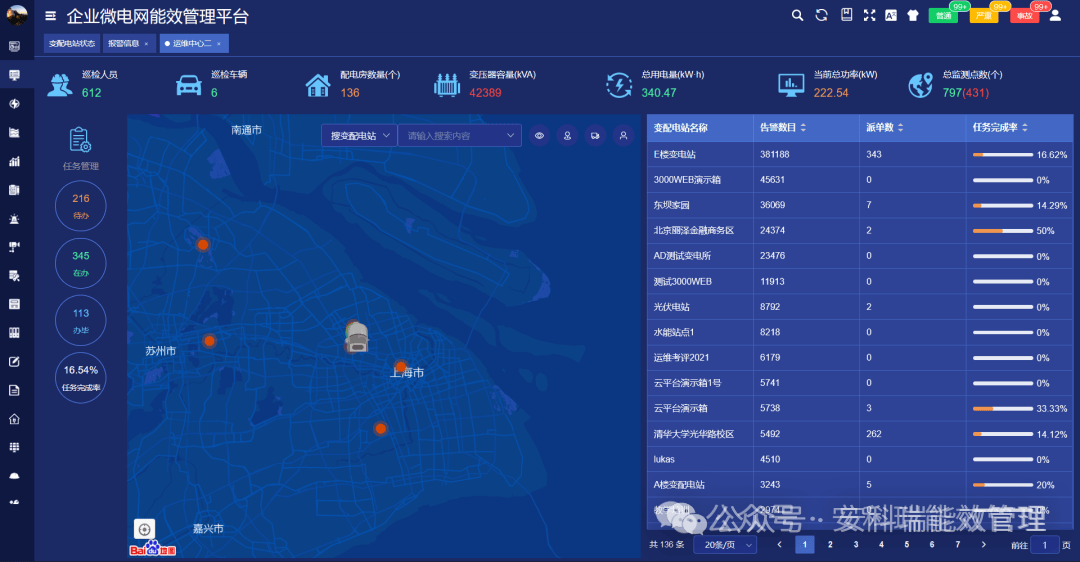Open the green 普通 alarm button
Screen dimensions: 1080x562
point(943,16)
